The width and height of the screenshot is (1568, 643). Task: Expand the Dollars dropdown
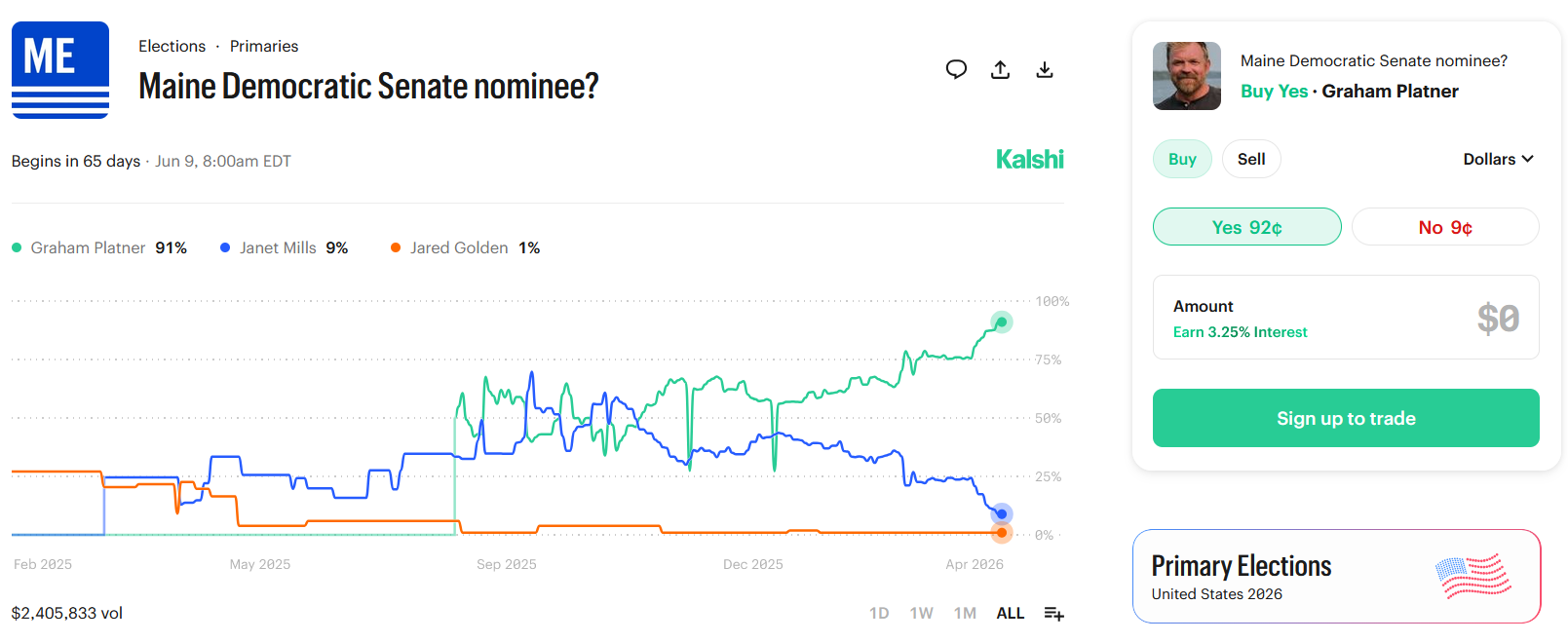[1498, 159]
